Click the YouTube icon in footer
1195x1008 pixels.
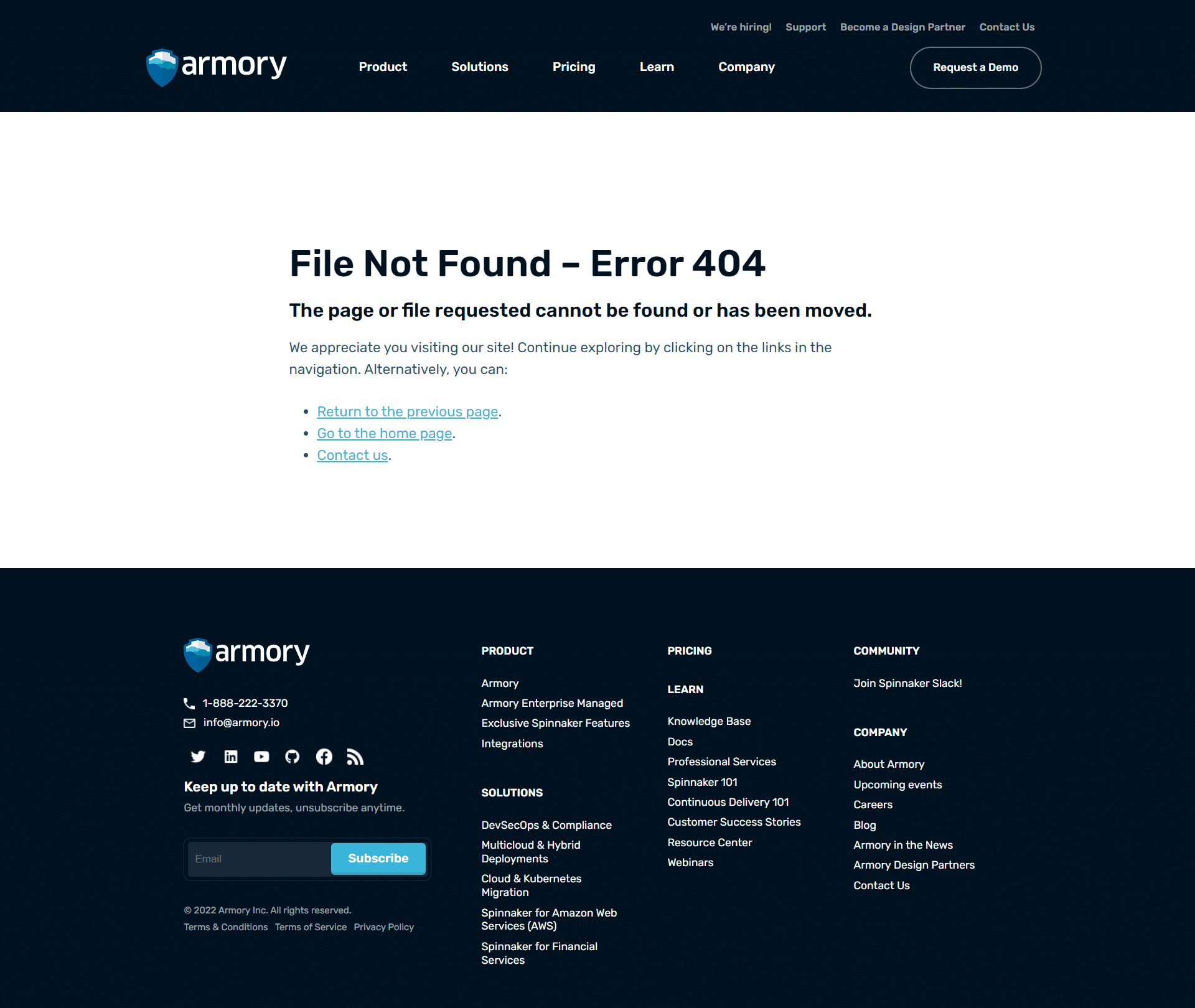tap(260, 756)
